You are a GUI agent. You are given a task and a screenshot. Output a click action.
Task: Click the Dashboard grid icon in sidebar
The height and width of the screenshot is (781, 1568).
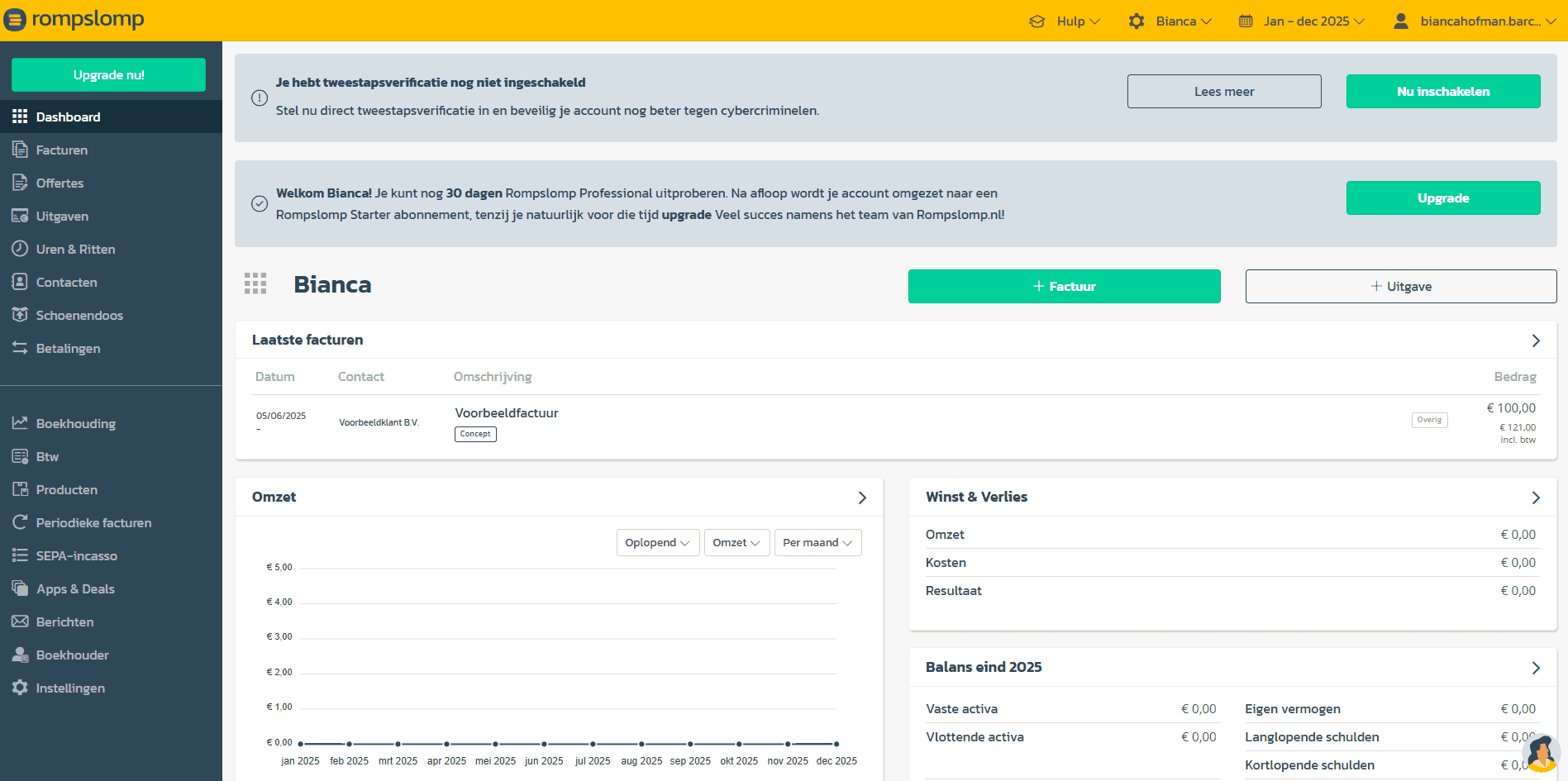(x=20, y=117)
